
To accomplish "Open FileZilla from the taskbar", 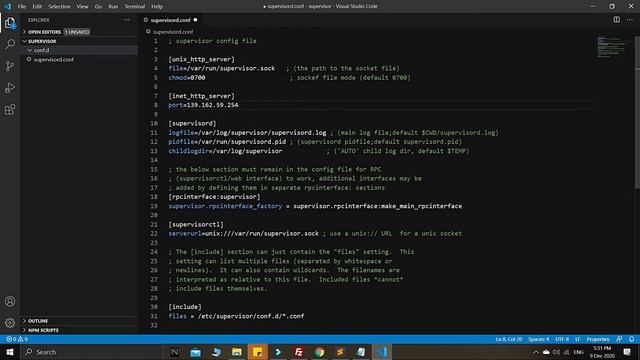I will click(x=299, y=352).
